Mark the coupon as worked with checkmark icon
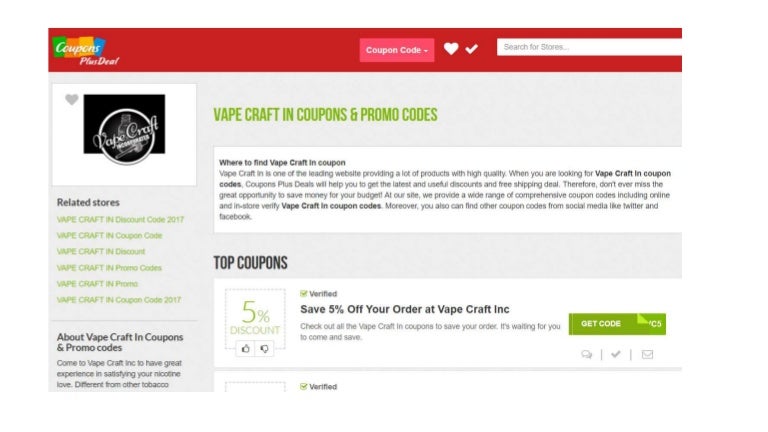Viewport: 768px width, 432px height. [616, 354]
